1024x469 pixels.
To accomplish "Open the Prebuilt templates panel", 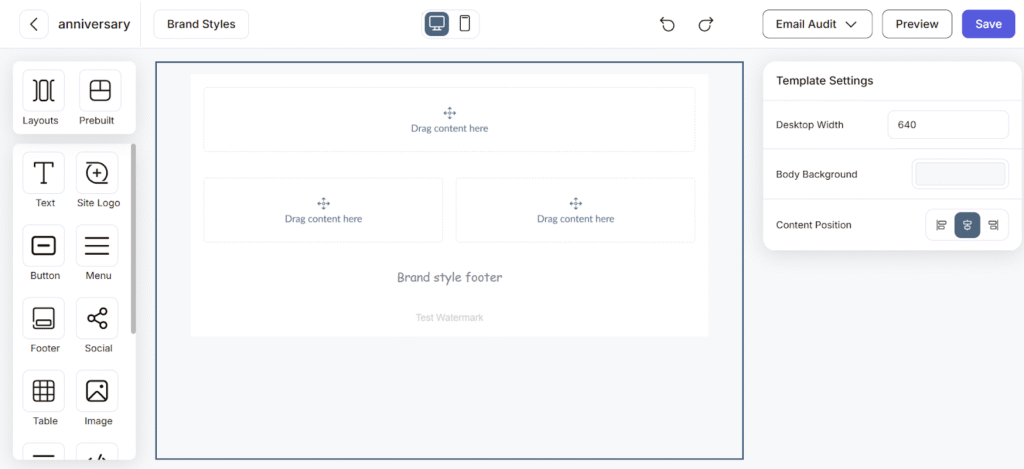I will coord(99,91).
